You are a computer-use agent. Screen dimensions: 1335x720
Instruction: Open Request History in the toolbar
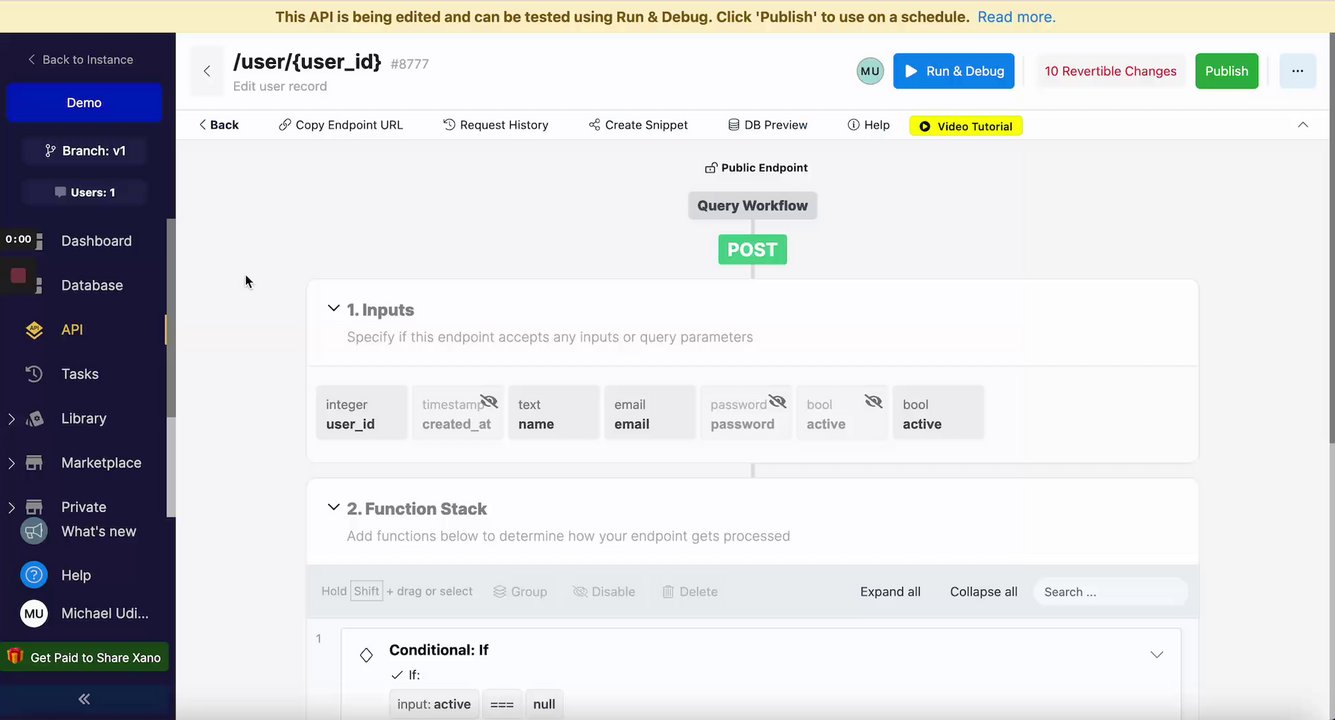496,125
